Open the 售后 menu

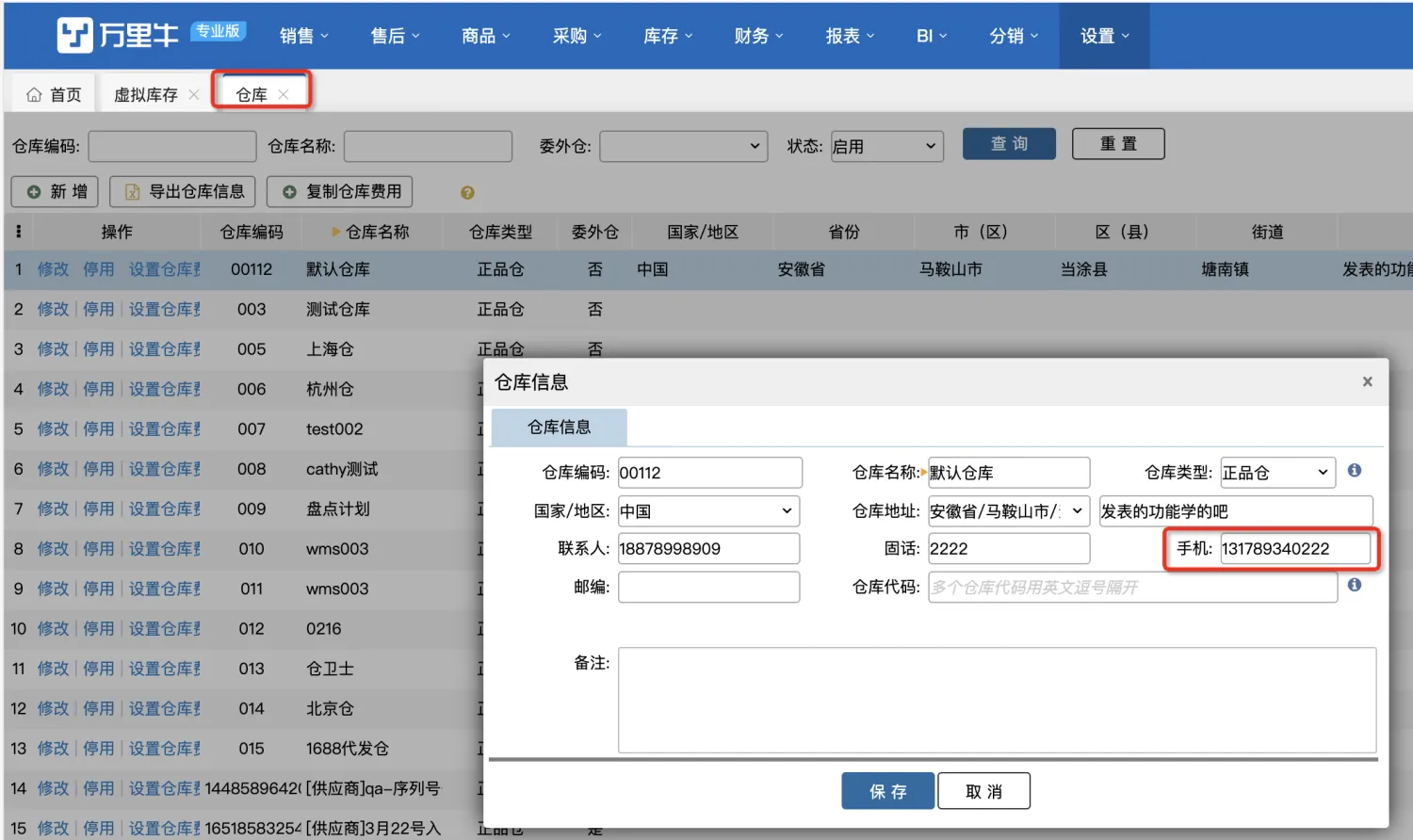[x=395, y=36]
